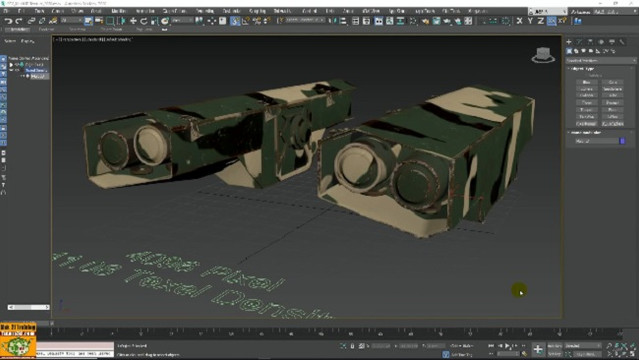
Task: Pick the Rectangular Selection Region icon
Action: pos(110,21)
